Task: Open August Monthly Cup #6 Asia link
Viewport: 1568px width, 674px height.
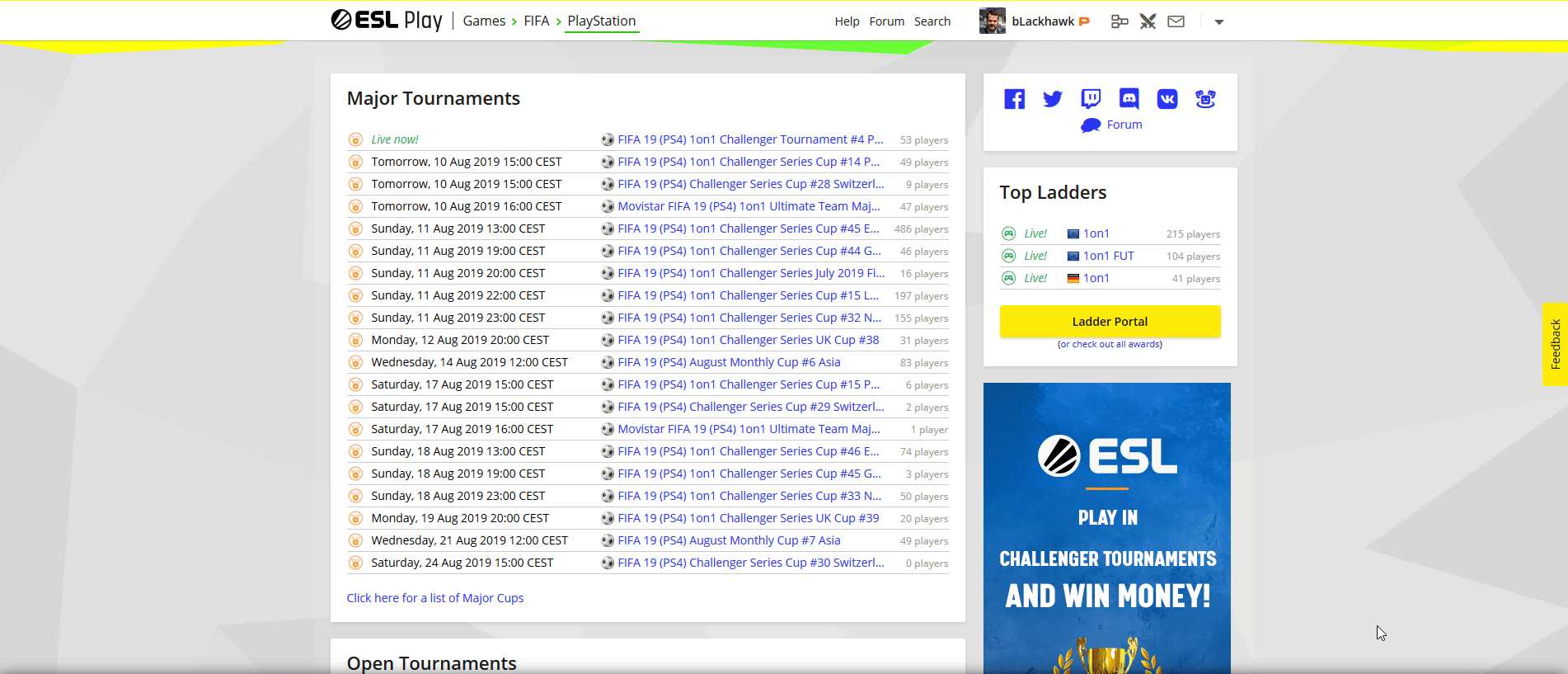Action: click(x=730, y=362)
